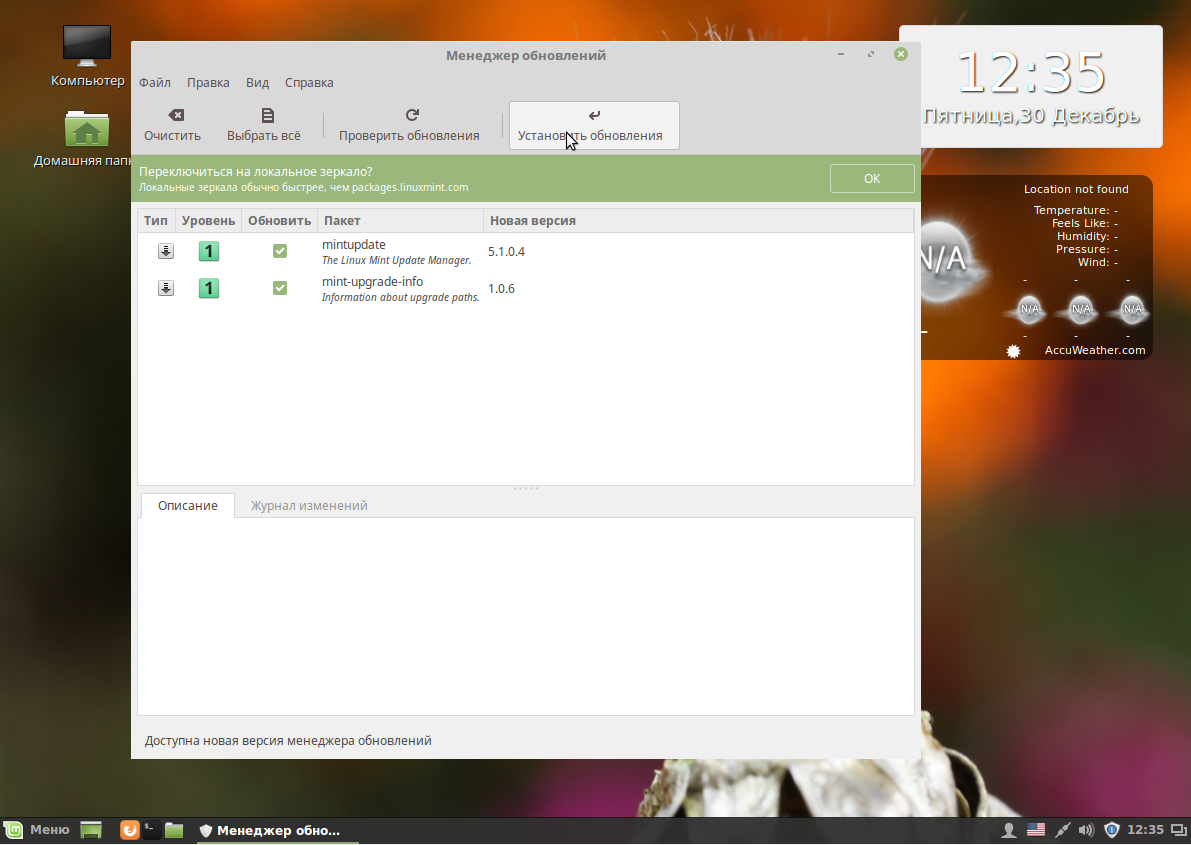Screen dimensions: 1191x845
Task: Refresh updates via Проверить обновления icon
Action: (x=411, y=116)
